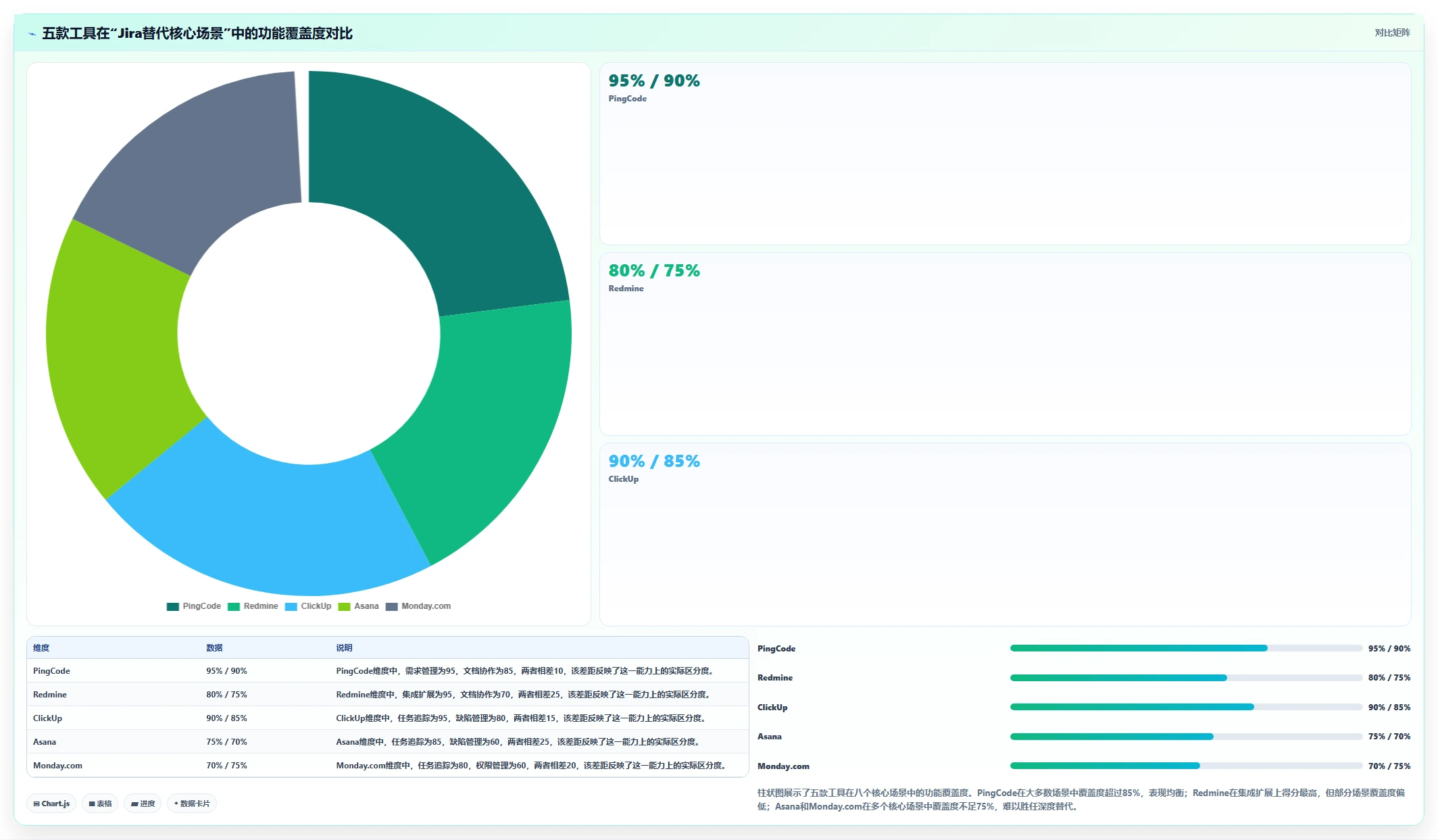Click the 数据 column header in the table

(x=214, y=647)
